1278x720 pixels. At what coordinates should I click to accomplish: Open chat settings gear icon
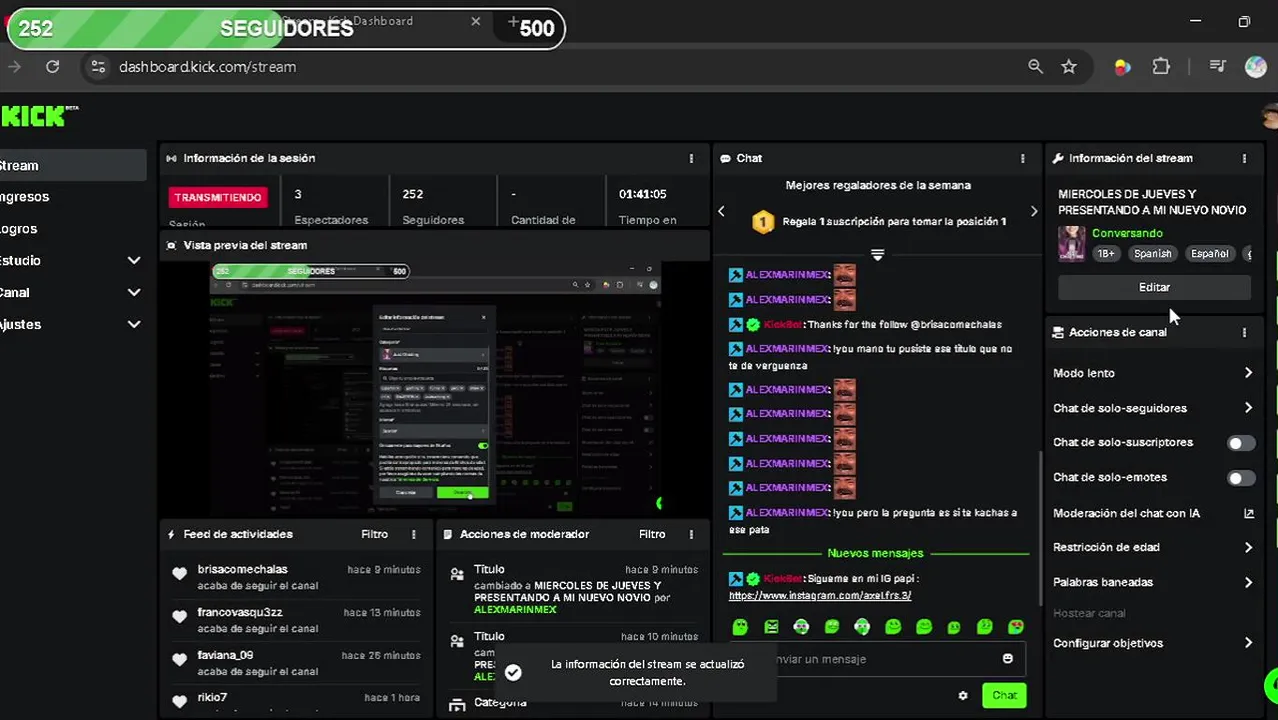(x=963, y=695)
